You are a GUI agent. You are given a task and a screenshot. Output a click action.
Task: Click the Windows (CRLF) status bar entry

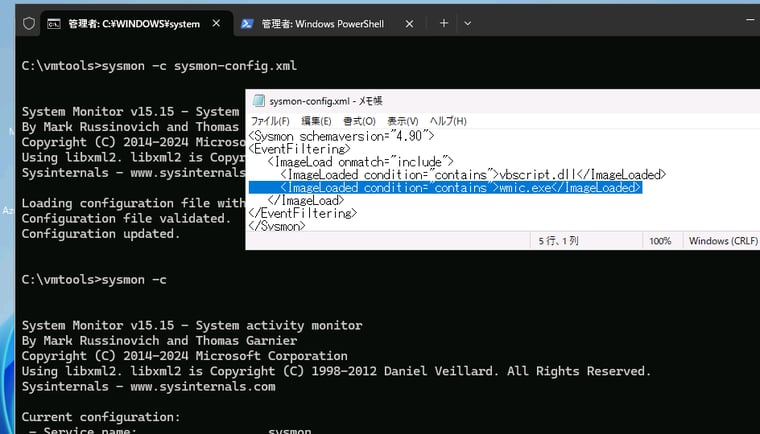(723, 241)
